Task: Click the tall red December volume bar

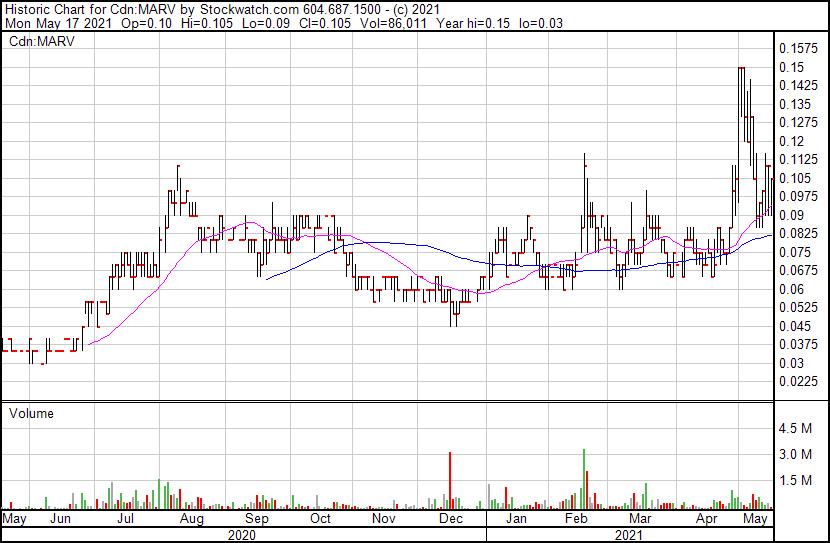Action: click(x=451, y=480)
